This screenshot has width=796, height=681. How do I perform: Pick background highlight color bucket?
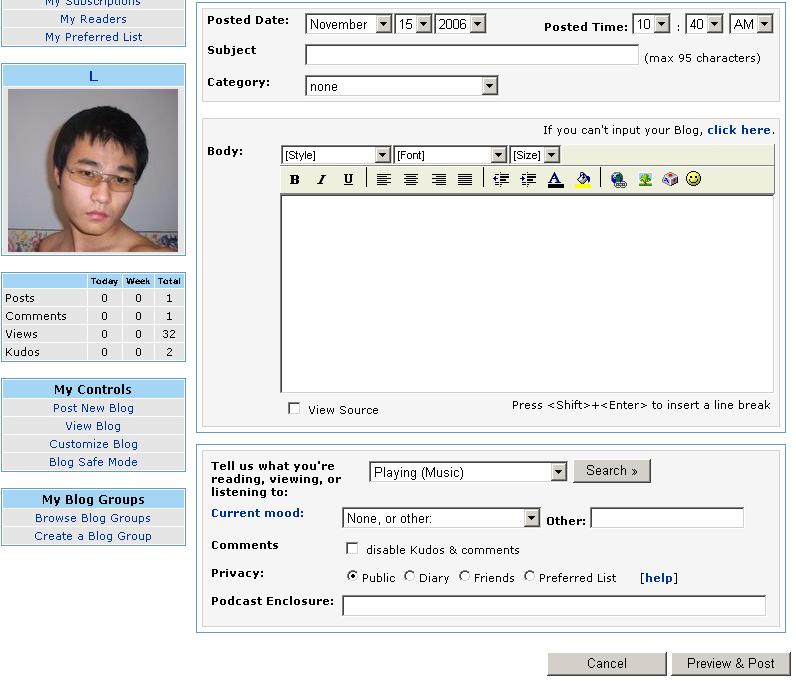(x=583, y=179)
